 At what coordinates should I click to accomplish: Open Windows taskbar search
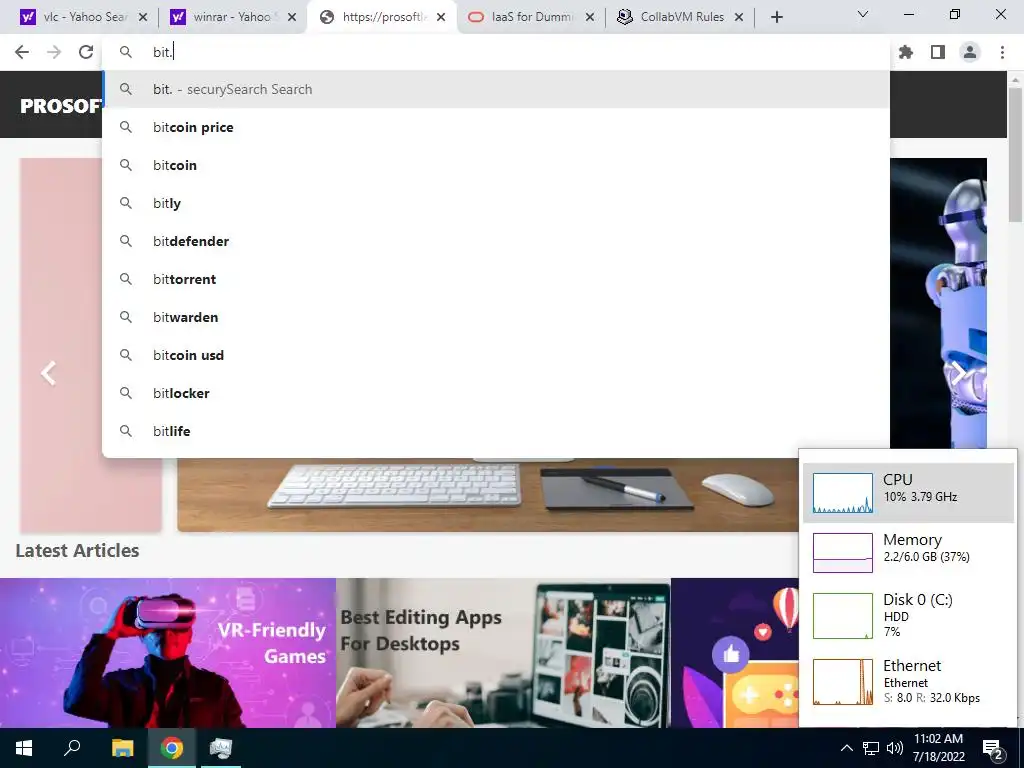tap(72, 748)
